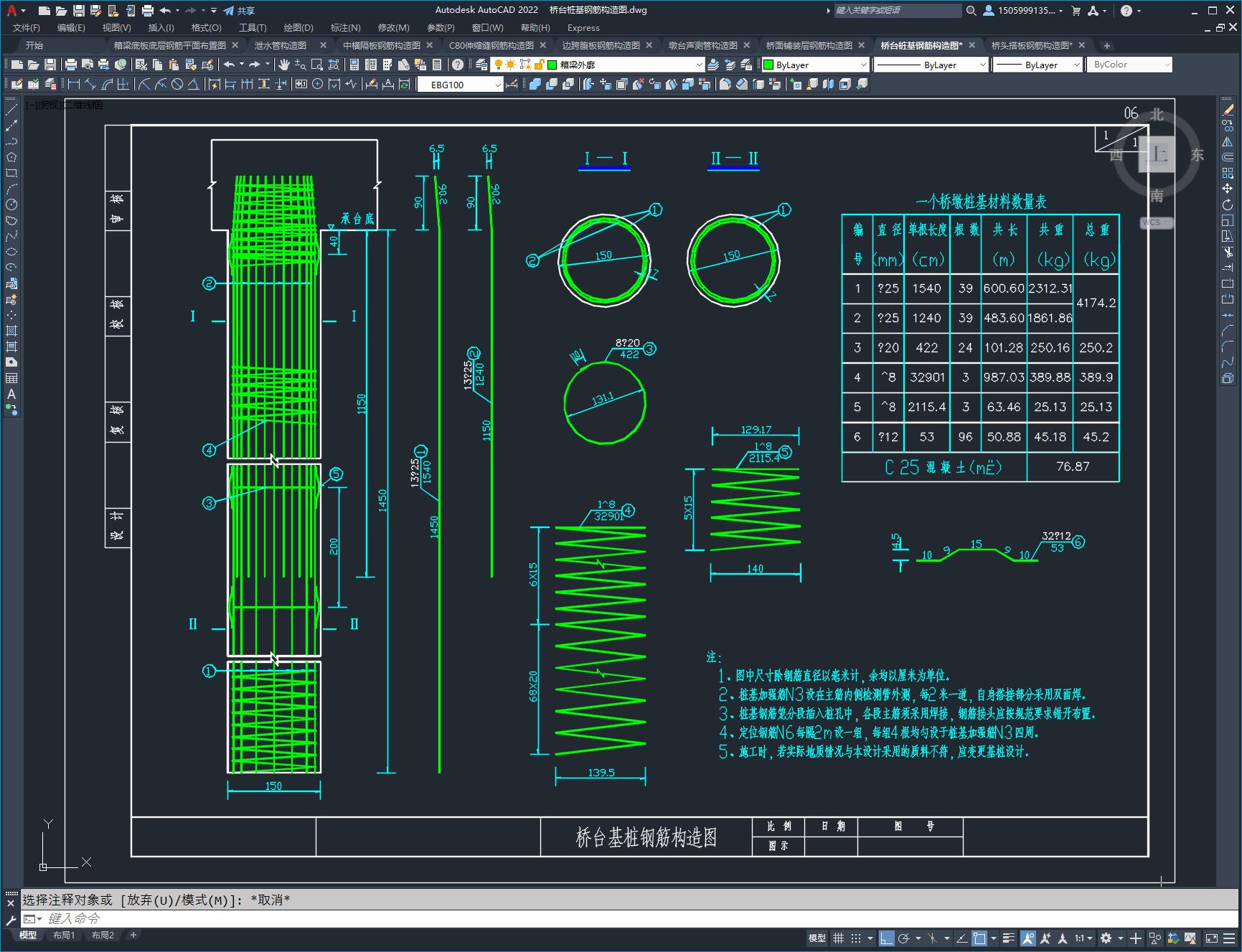
Task: Switch to the 泄水管构造图 tab
Action: 281,45
